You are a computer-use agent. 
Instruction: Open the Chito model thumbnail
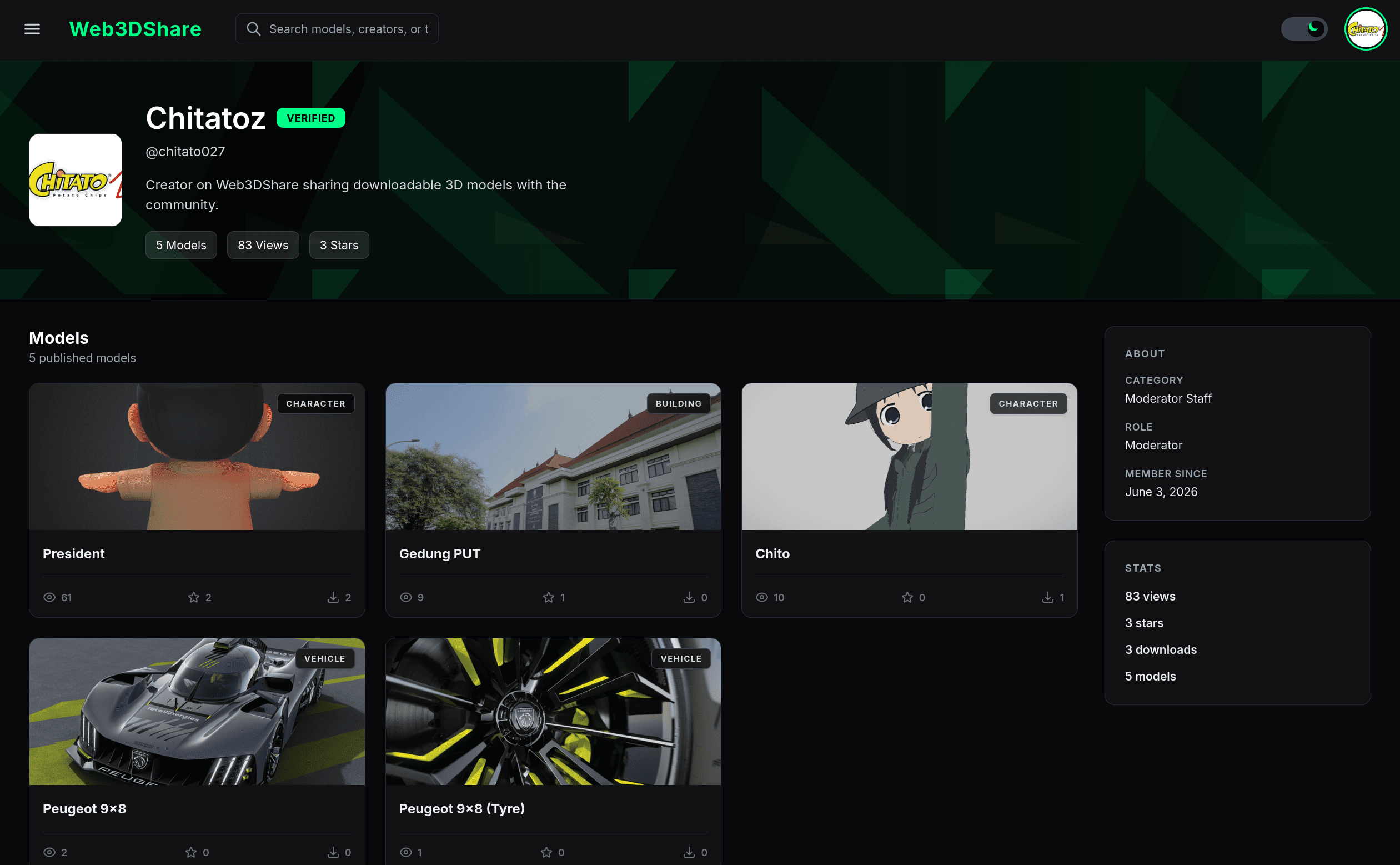click(909, 457)
